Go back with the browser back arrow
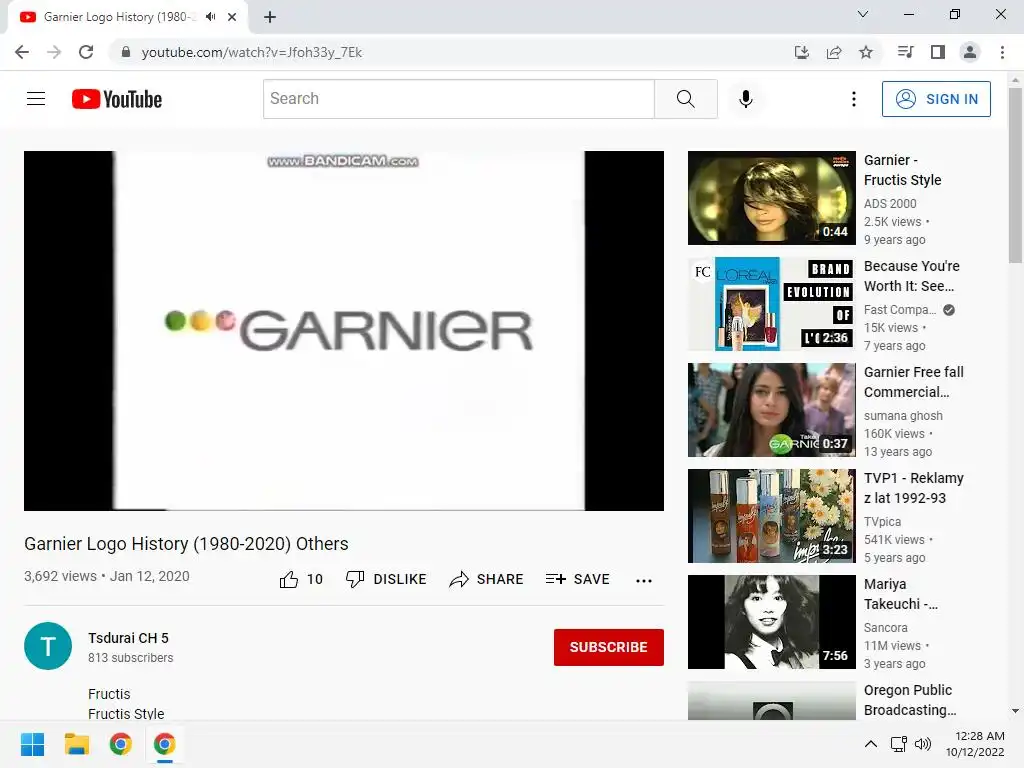The image size is (1024, 768). click(22, 52)
